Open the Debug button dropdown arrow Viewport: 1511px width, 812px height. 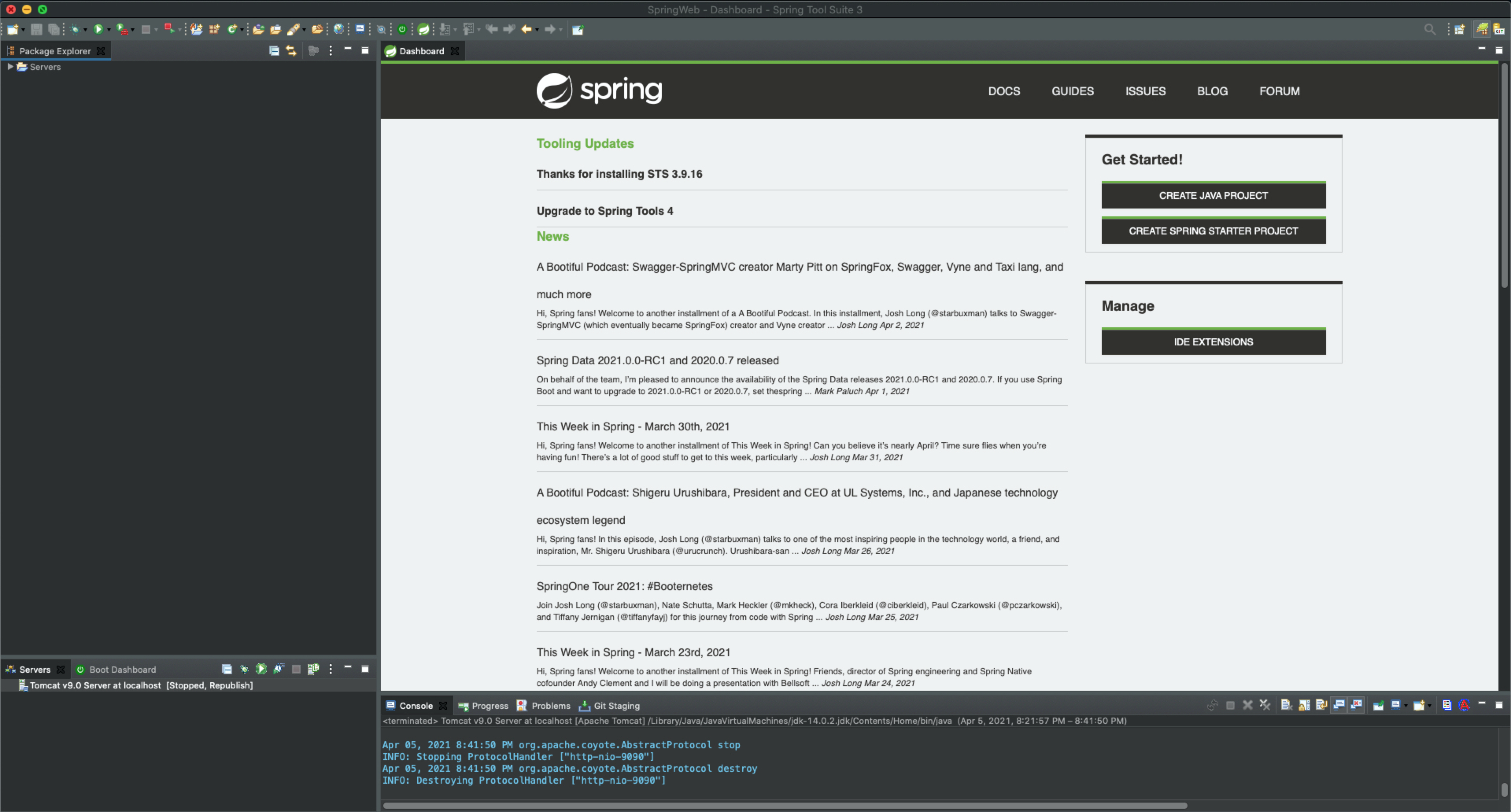86,30
